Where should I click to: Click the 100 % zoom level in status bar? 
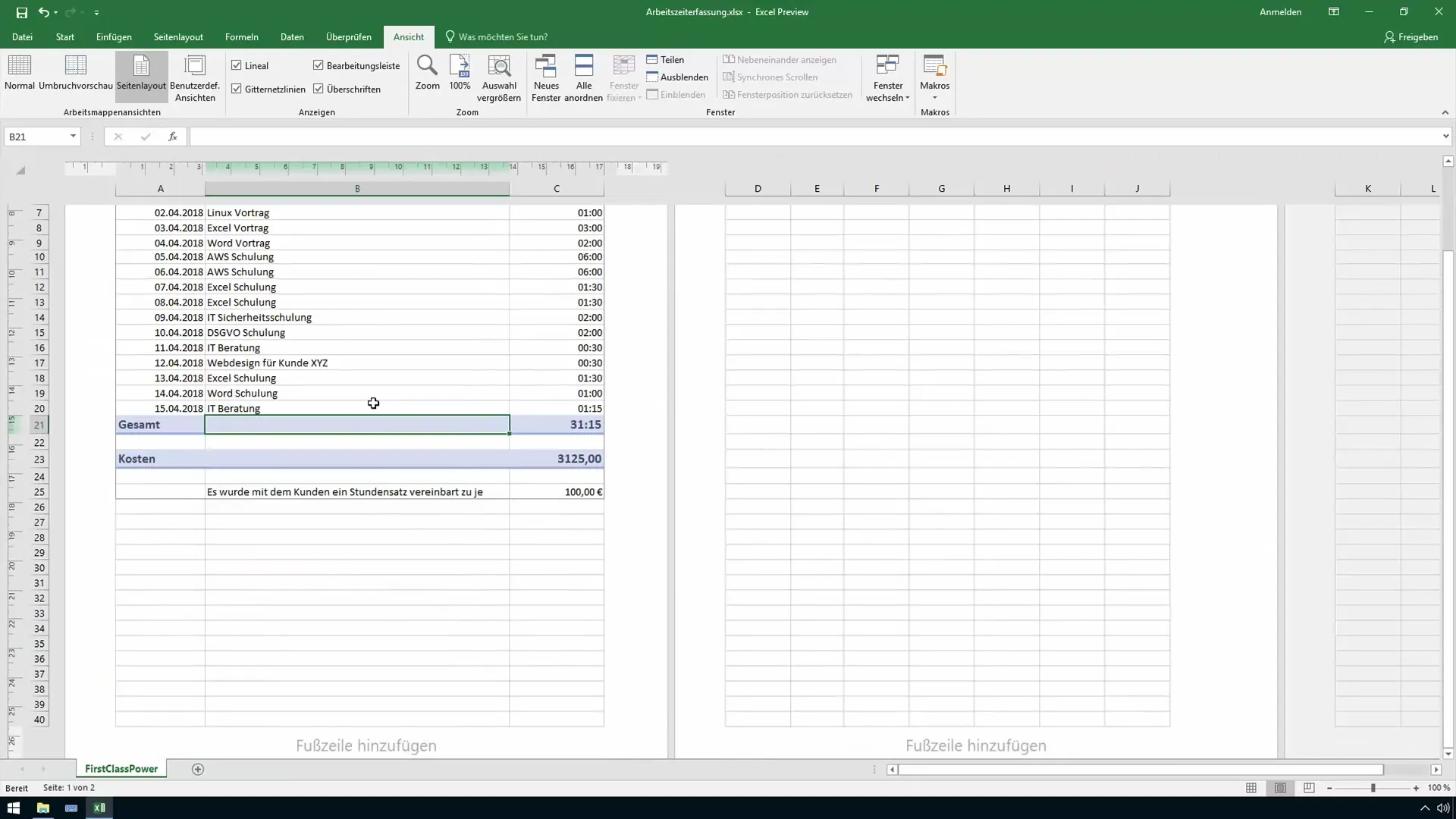tap(1439, 788)
